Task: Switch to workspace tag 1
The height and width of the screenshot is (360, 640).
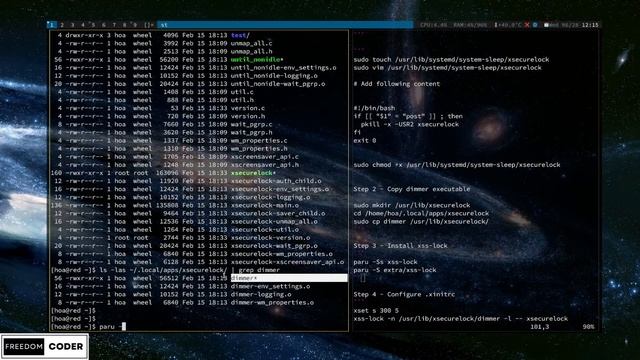Action: [x=52, y=25]
